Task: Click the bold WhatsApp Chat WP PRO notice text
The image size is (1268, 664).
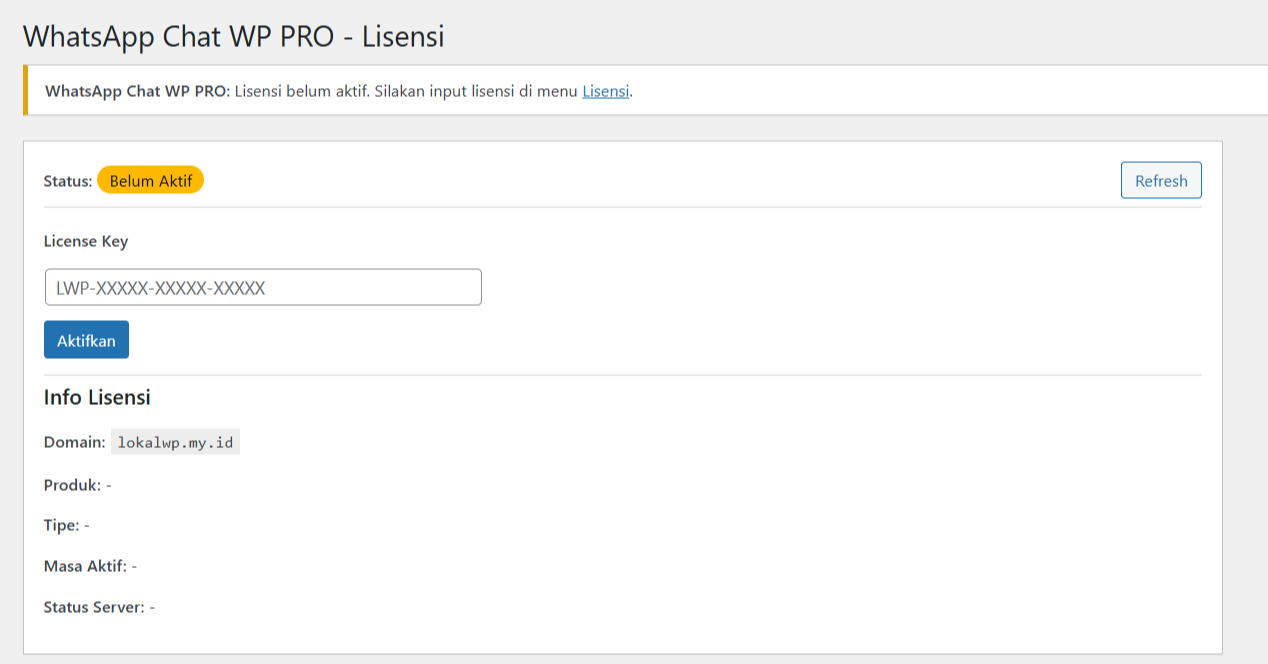Action: tap(138, 91)
